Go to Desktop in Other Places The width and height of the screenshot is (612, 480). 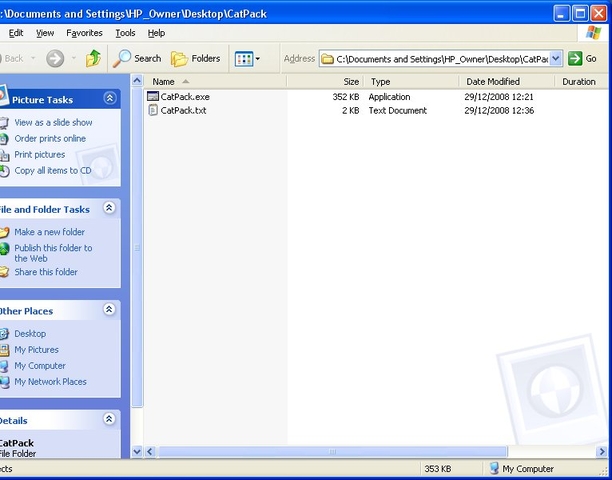30,334
